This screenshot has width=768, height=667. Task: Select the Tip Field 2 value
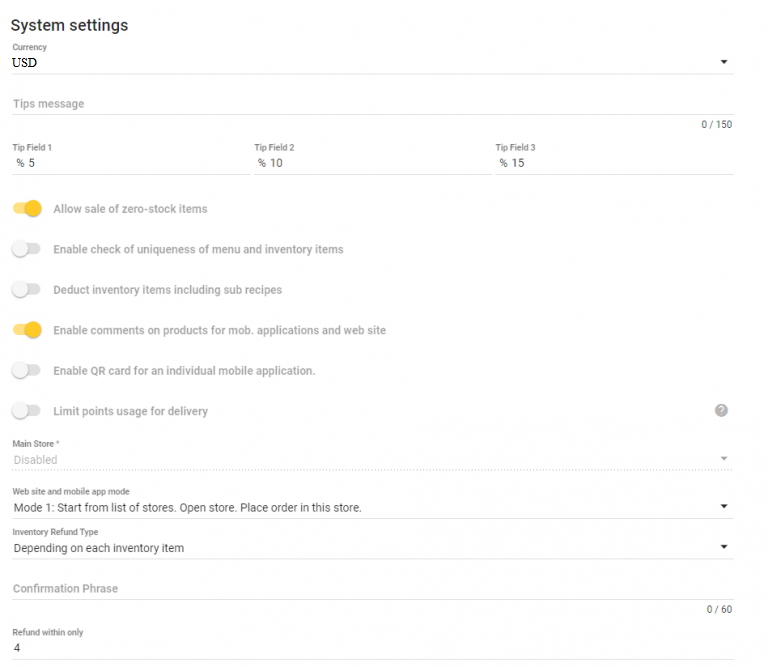[x=276, y=163]
